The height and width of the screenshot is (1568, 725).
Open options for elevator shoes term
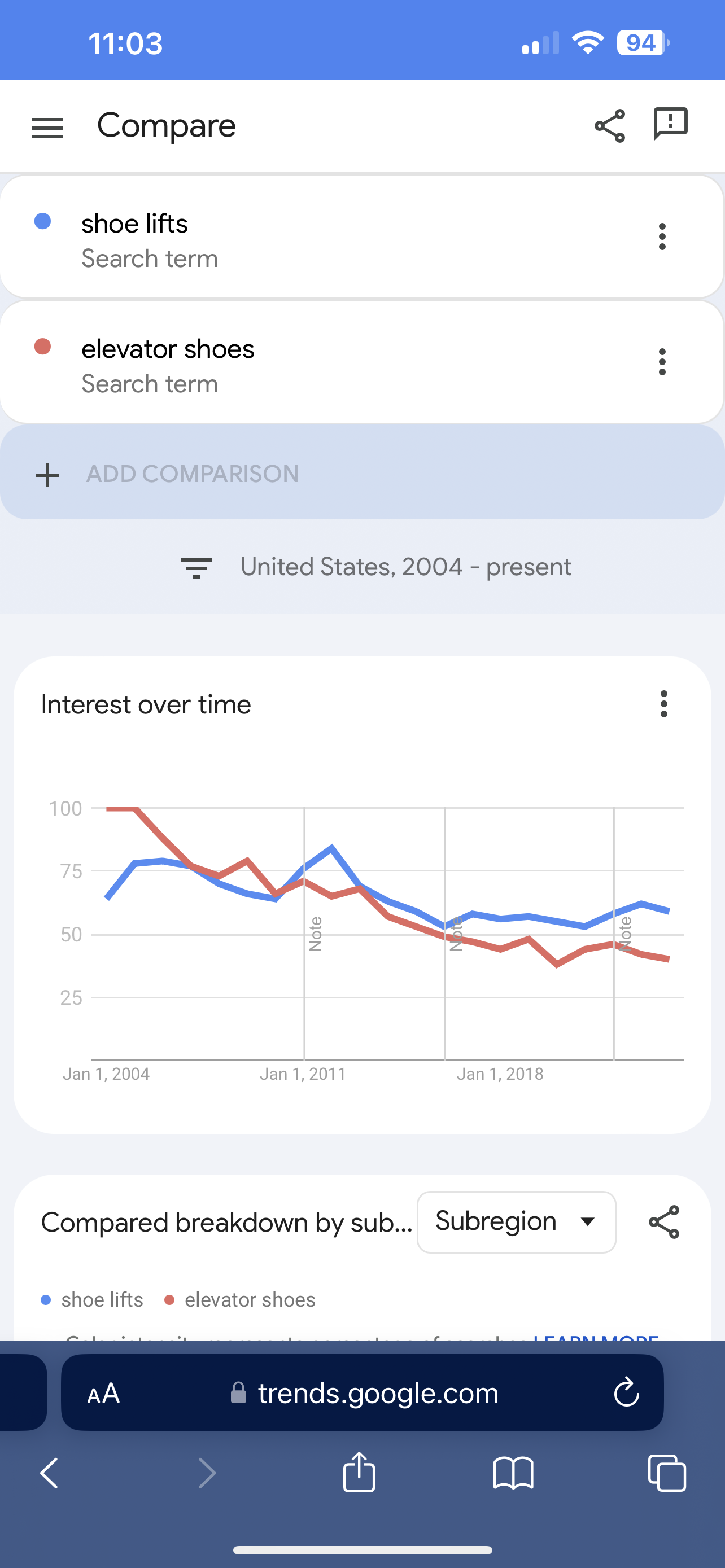662,362
